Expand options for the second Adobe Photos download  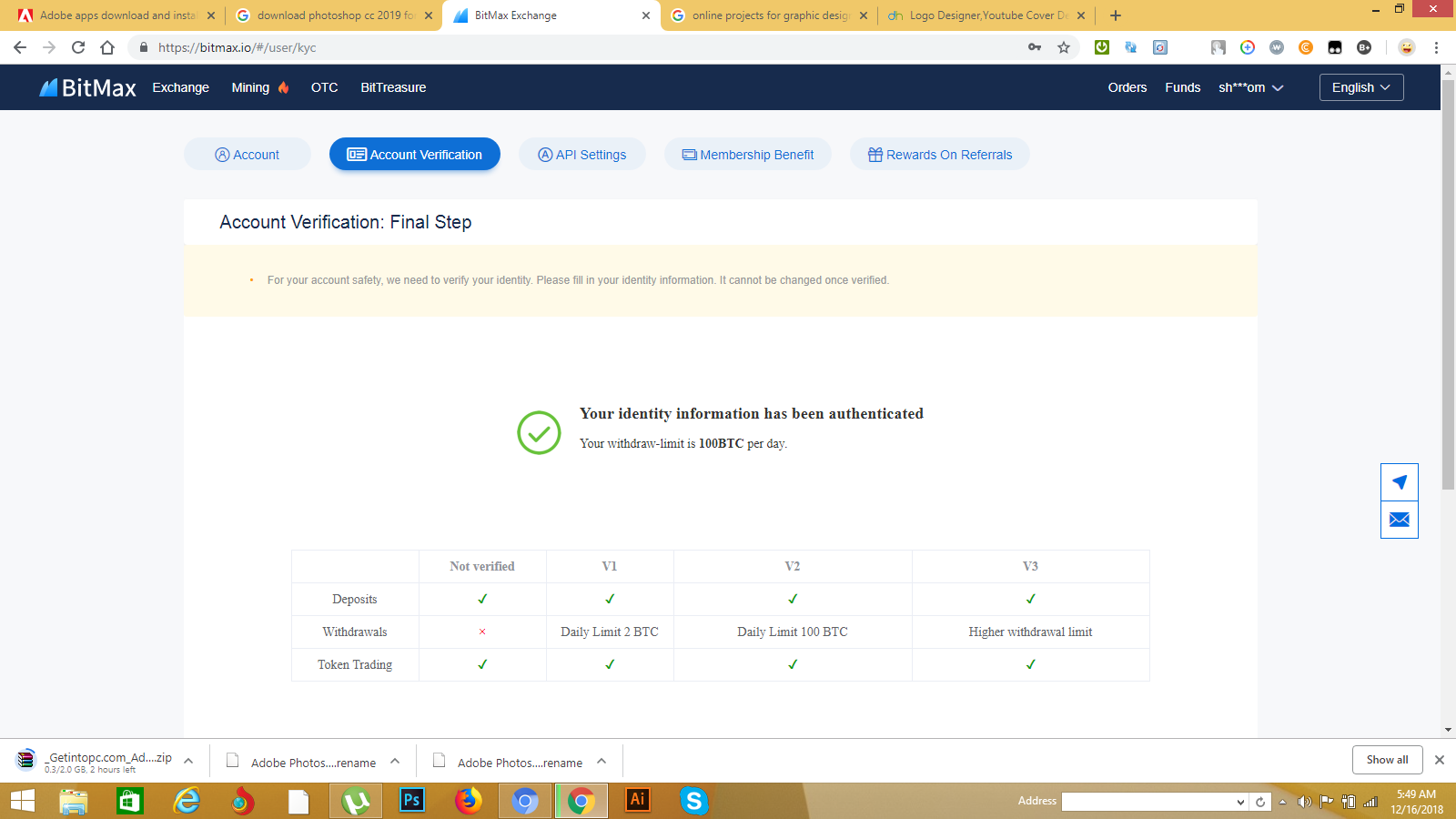tap(602, 761)
